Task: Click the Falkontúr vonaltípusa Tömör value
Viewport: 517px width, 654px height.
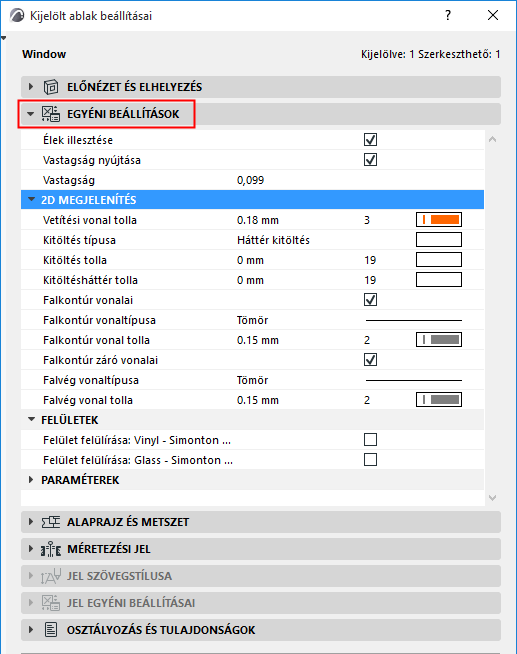Action: pos(252,320)
